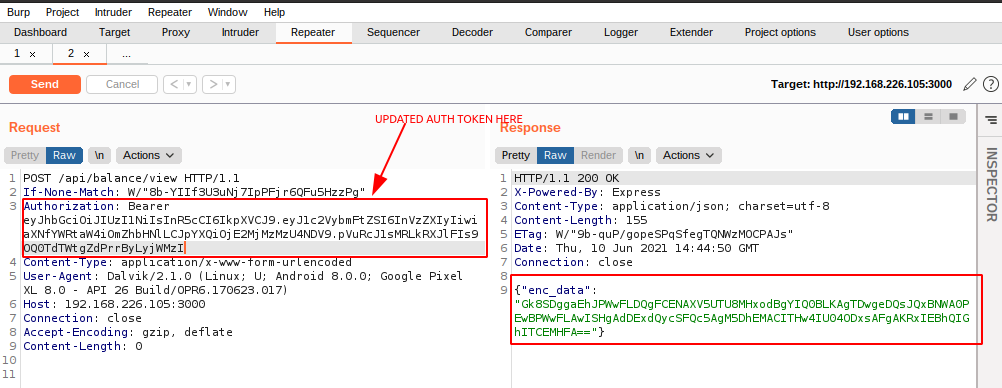Click the response Content-Length: 155 line
This screenshot has height=388, width=1002.
(x=580, y=220)
